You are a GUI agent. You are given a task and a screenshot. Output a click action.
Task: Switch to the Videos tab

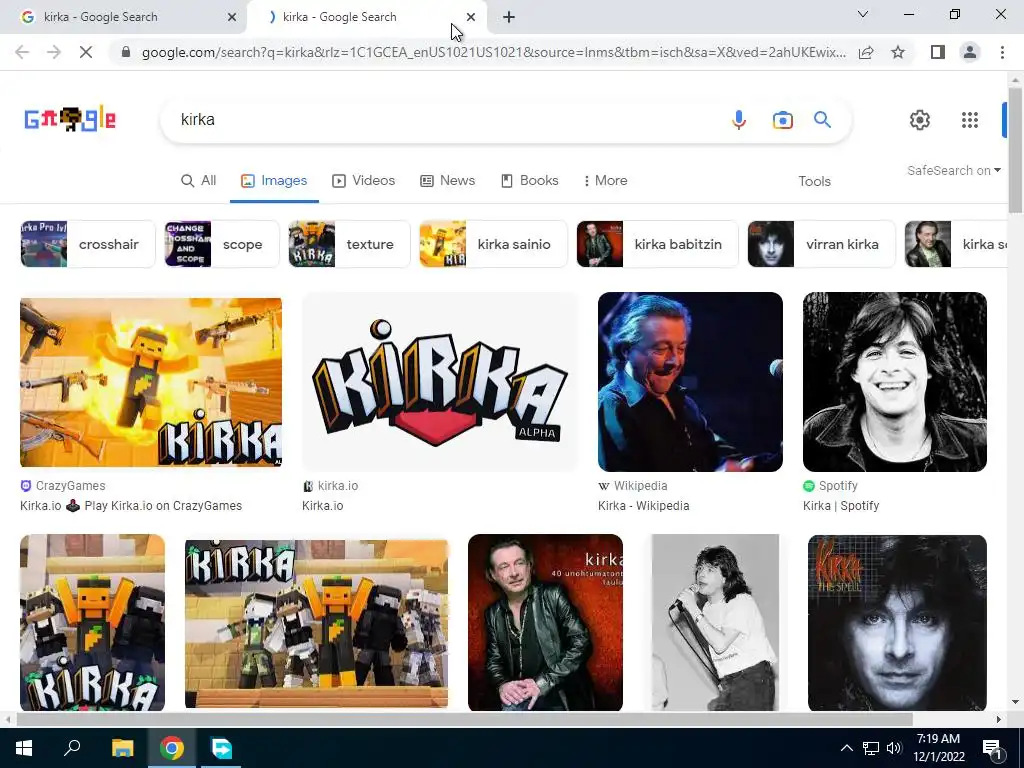[x=364, y=181]
